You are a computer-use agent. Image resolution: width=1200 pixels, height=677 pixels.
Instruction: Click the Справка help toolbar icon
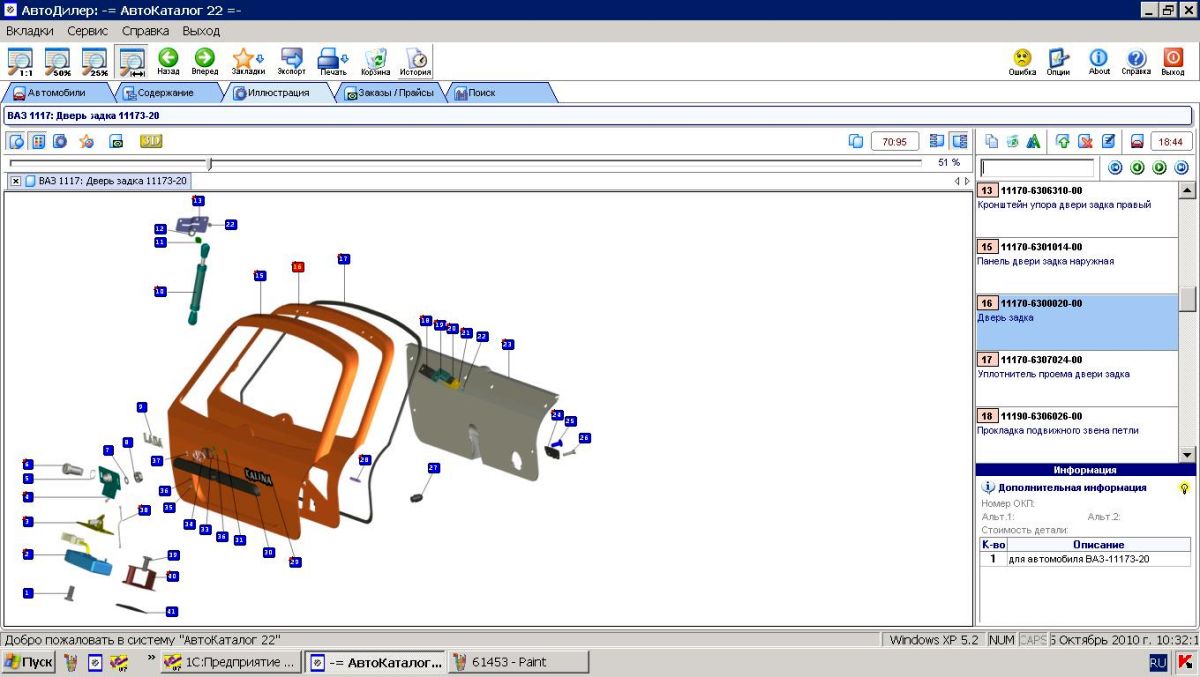point(1136,62)
